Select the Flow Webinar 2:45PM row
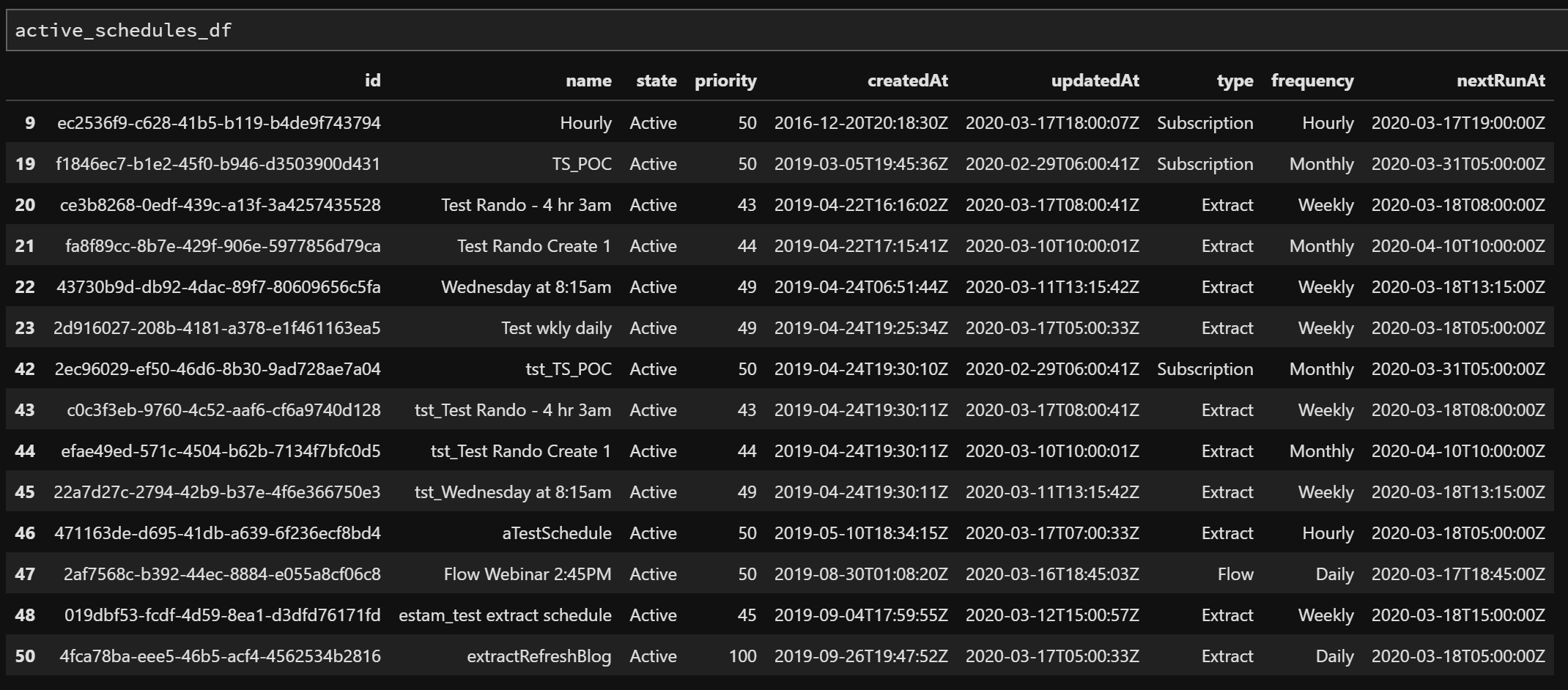 [528, 574]
